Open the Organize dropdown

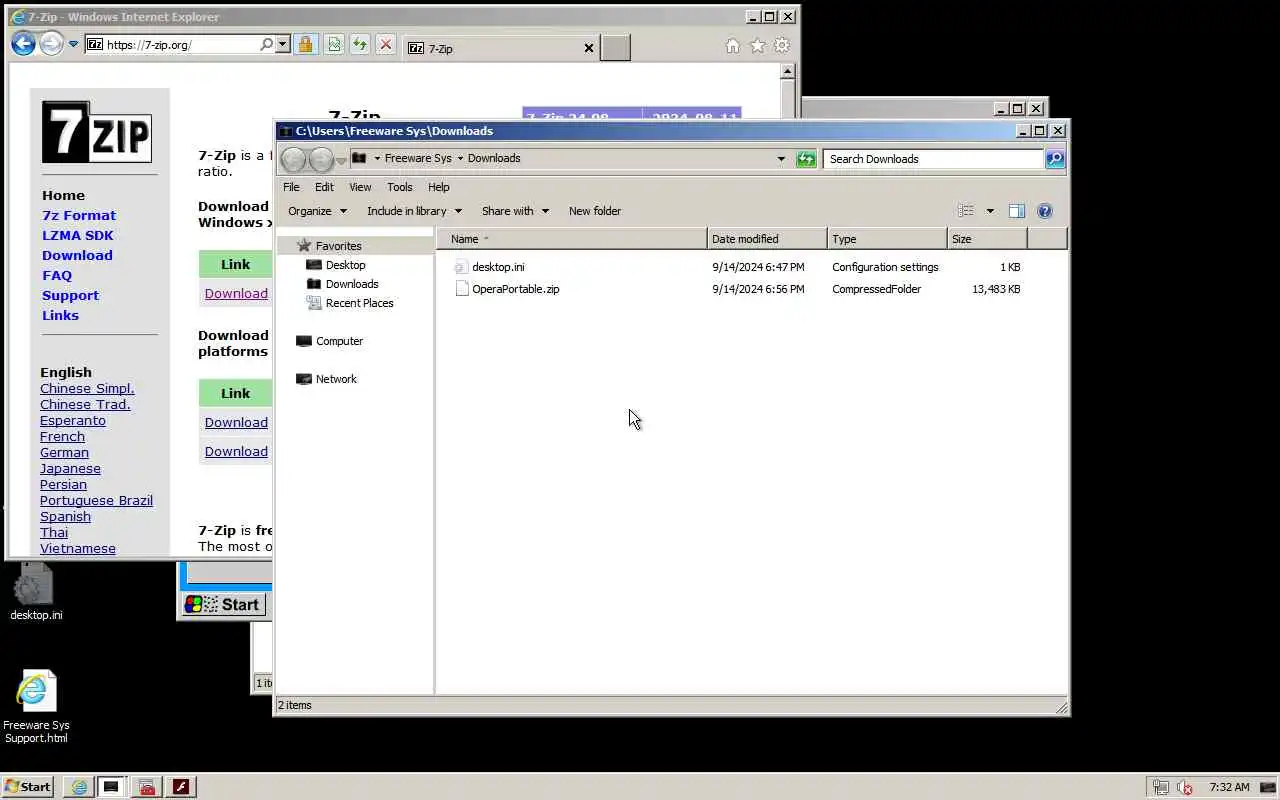coord(317,211)
